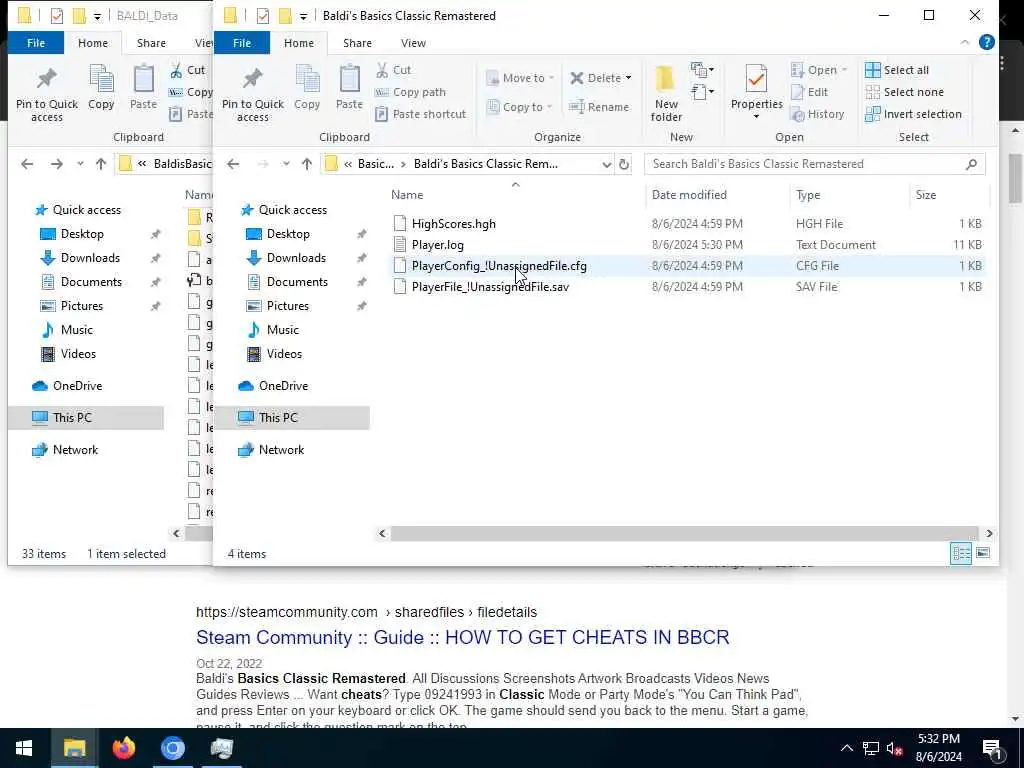Go up one folder in front window
Image resolution: width=1024 pixels, height=768 pixels.
307,164
